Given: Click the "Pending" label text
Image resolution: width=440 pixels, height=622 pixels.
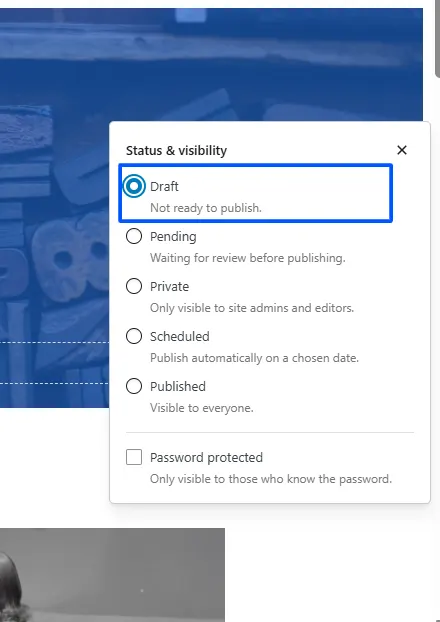Looking at the screenshot, I should coord(173,236).
